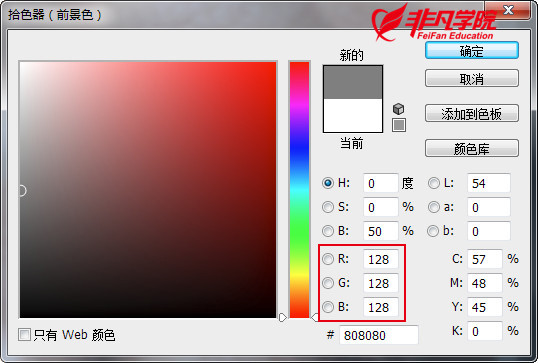Click the current white color swatch
This screenshot has height=363, width=538.
point(353,115)
